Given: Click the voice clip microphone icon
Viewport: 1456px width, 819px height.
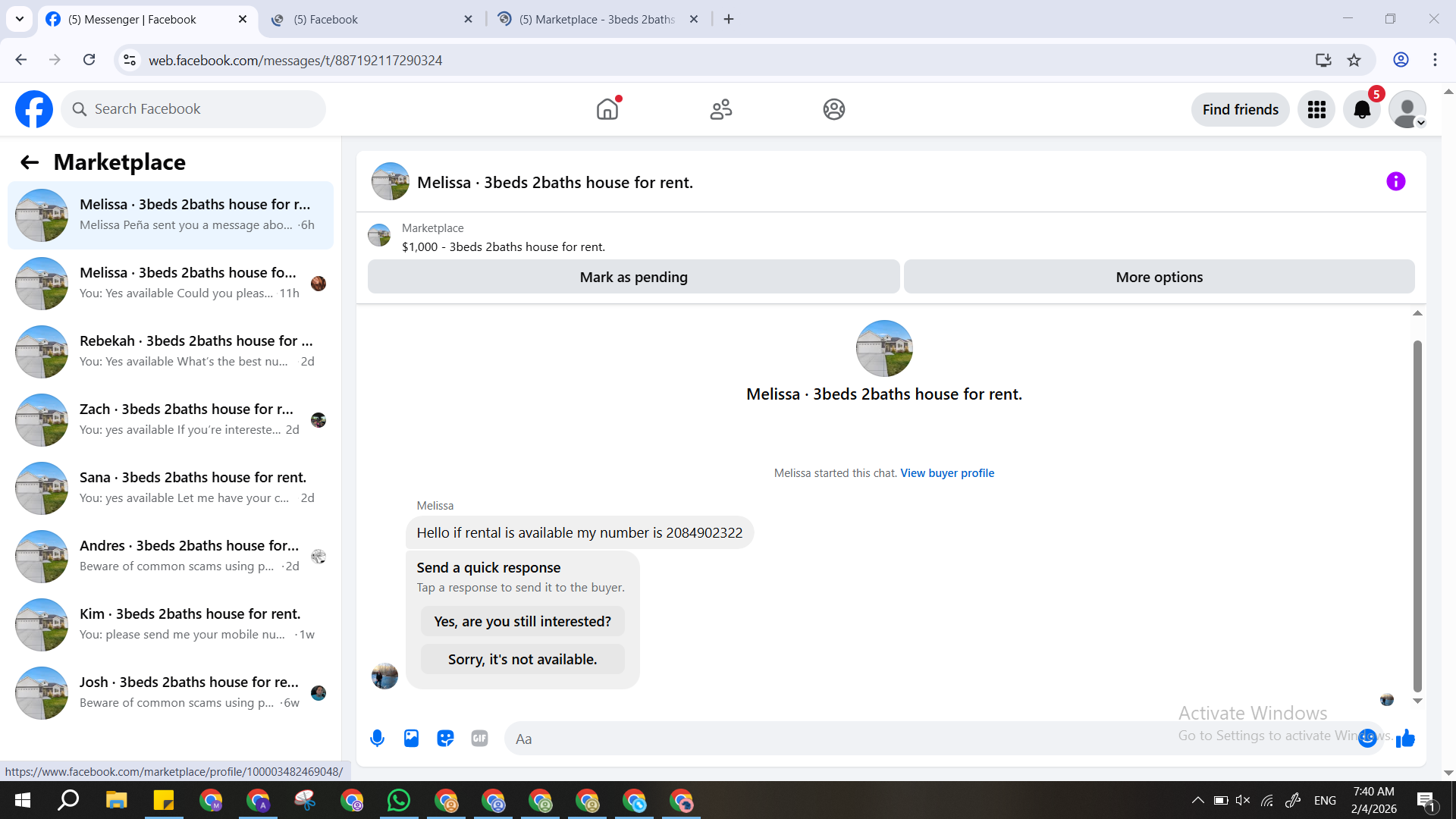Looking at the screenshot, I should click(377, 739).
